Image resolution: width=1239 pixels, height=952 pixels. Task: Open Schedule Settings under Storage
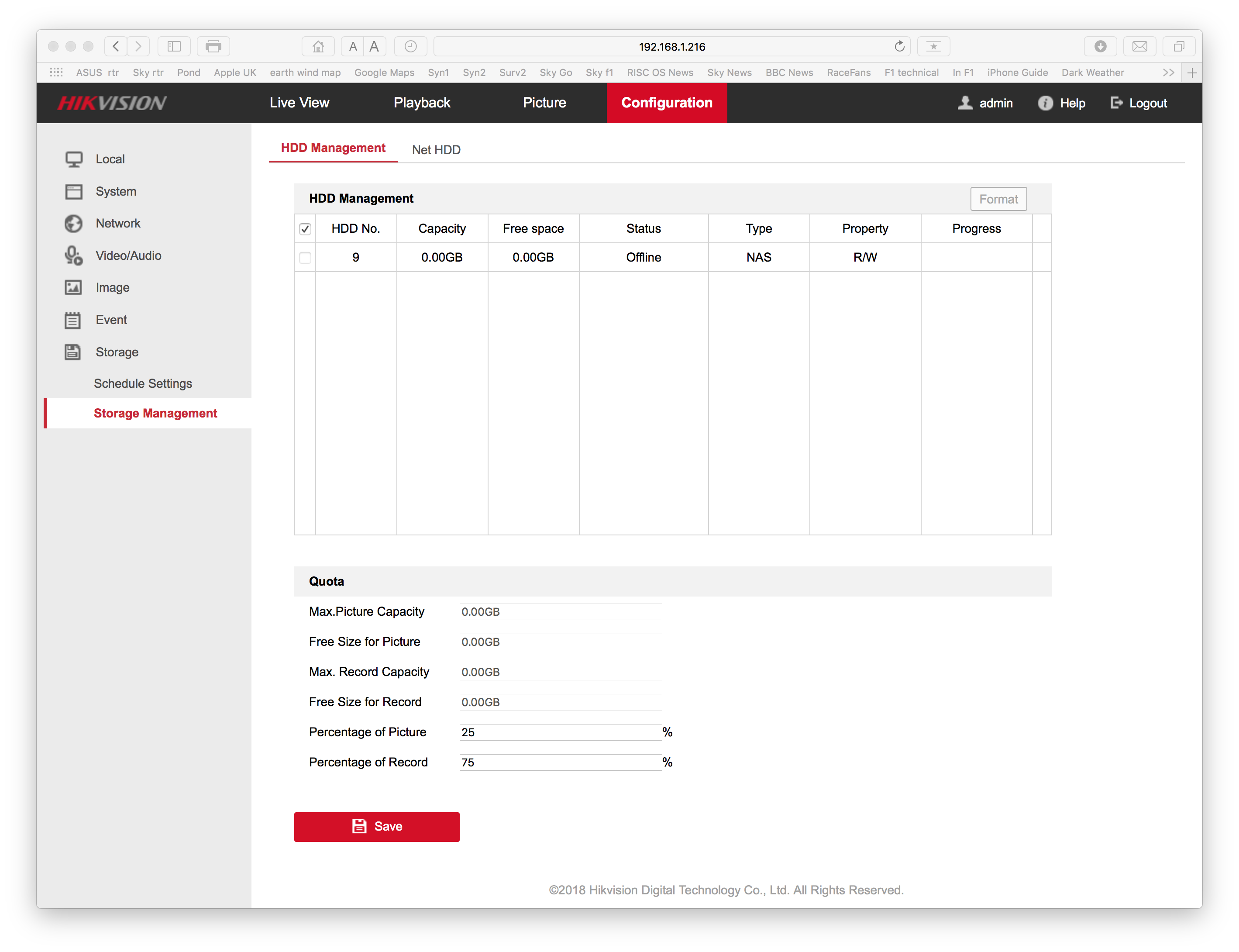(x=143, y=383)
